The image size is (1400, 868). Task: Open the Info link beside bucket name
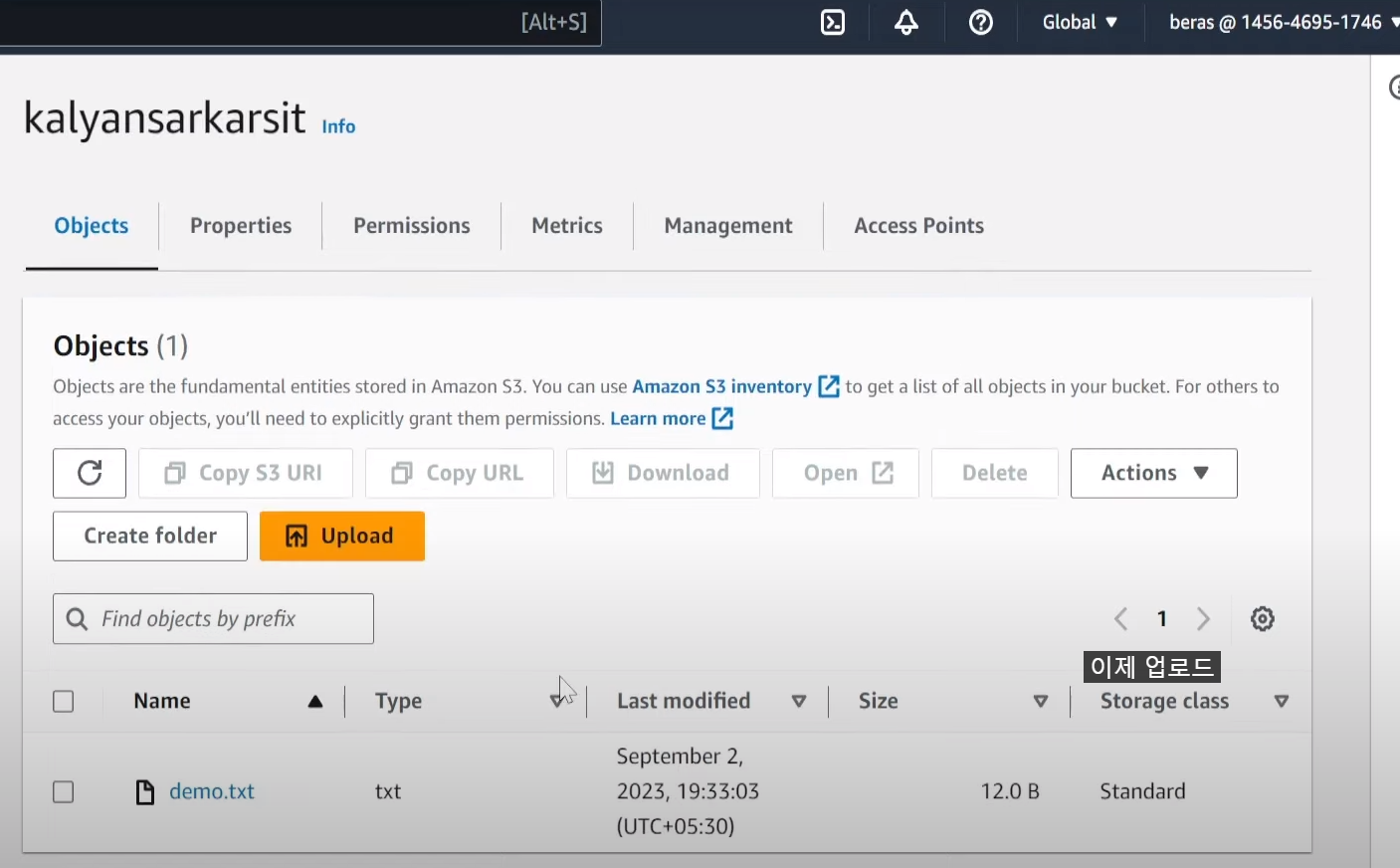point(338,126)
